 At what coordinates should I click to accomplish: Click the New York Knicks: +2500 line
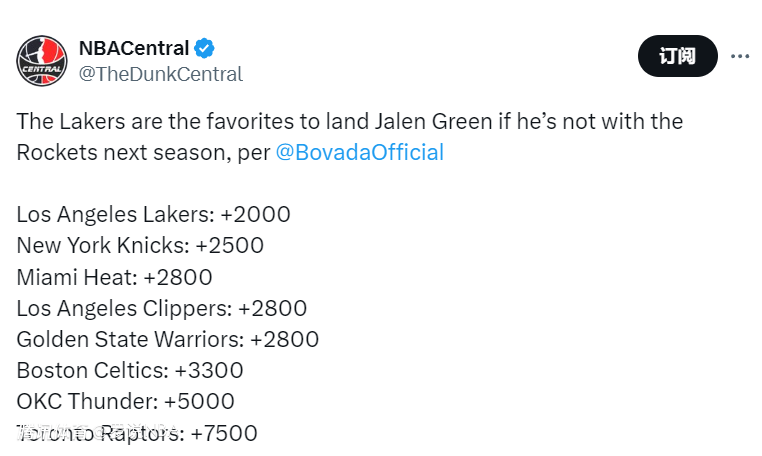click(x=140, y=246)
